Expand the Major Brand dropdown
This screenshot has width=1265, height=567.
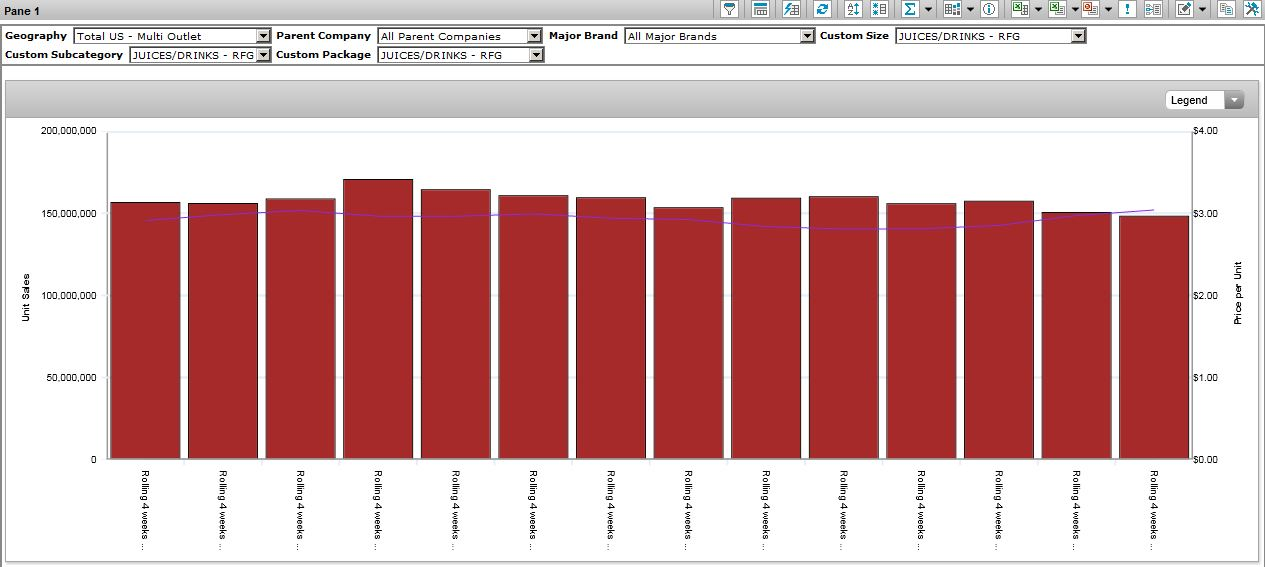807,36
